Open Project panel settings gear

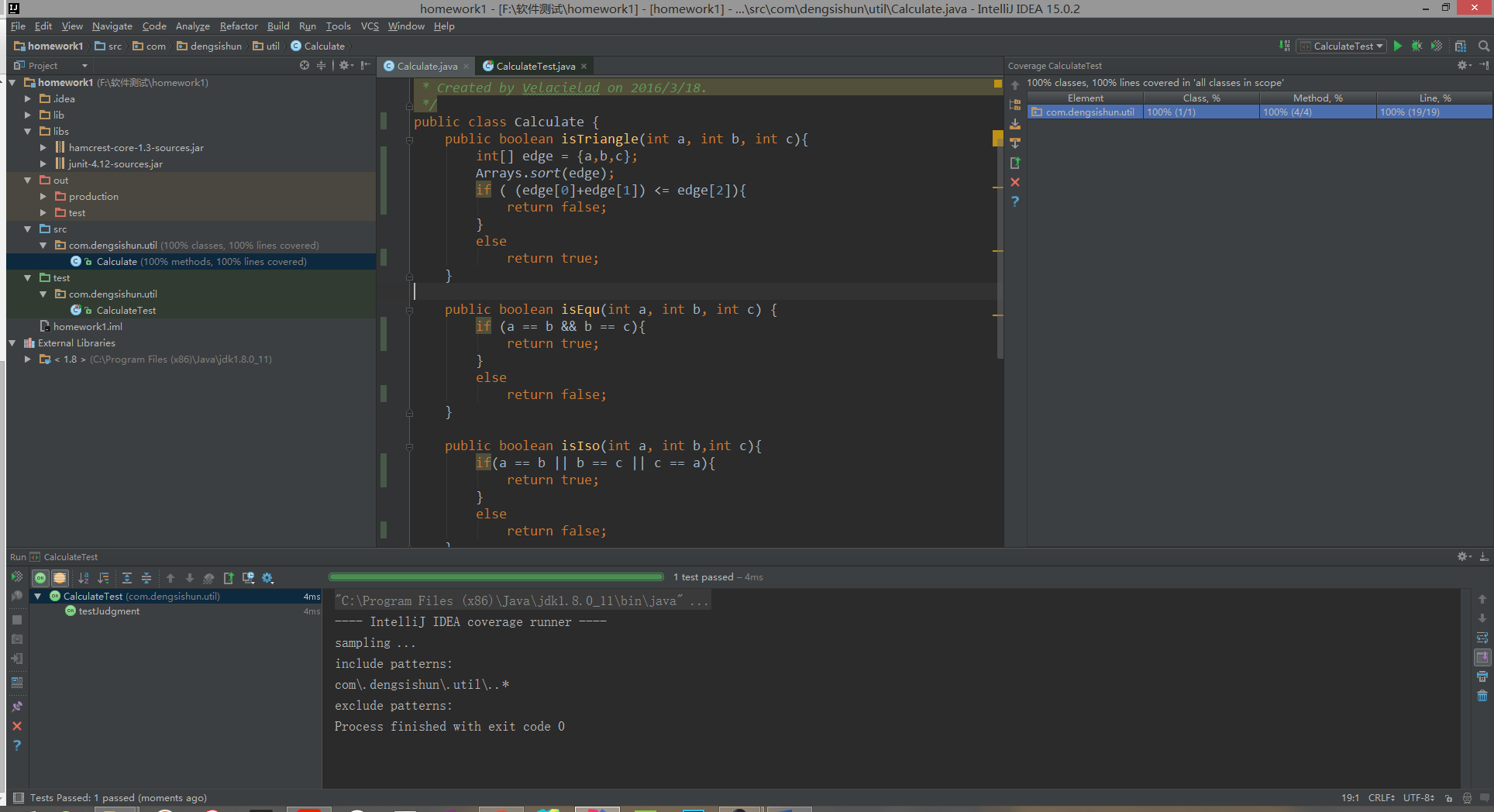click(345, 66)
